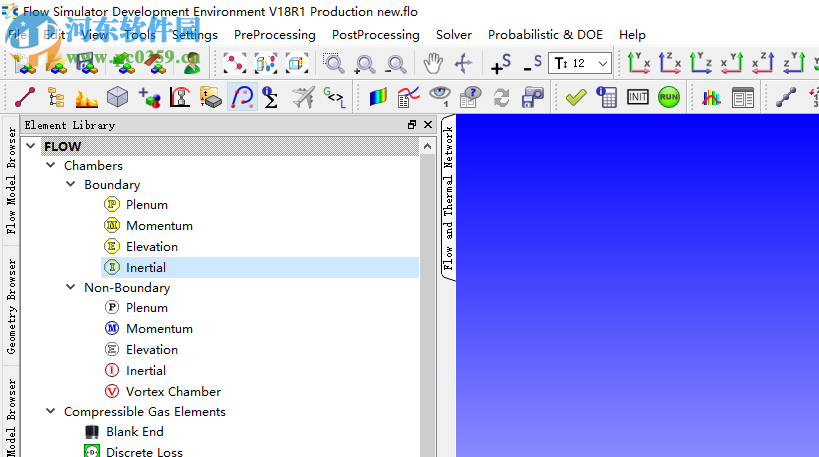819x457 pixels.
Task: Select the zoom window magnifier tool
Action: coord(333,64)
